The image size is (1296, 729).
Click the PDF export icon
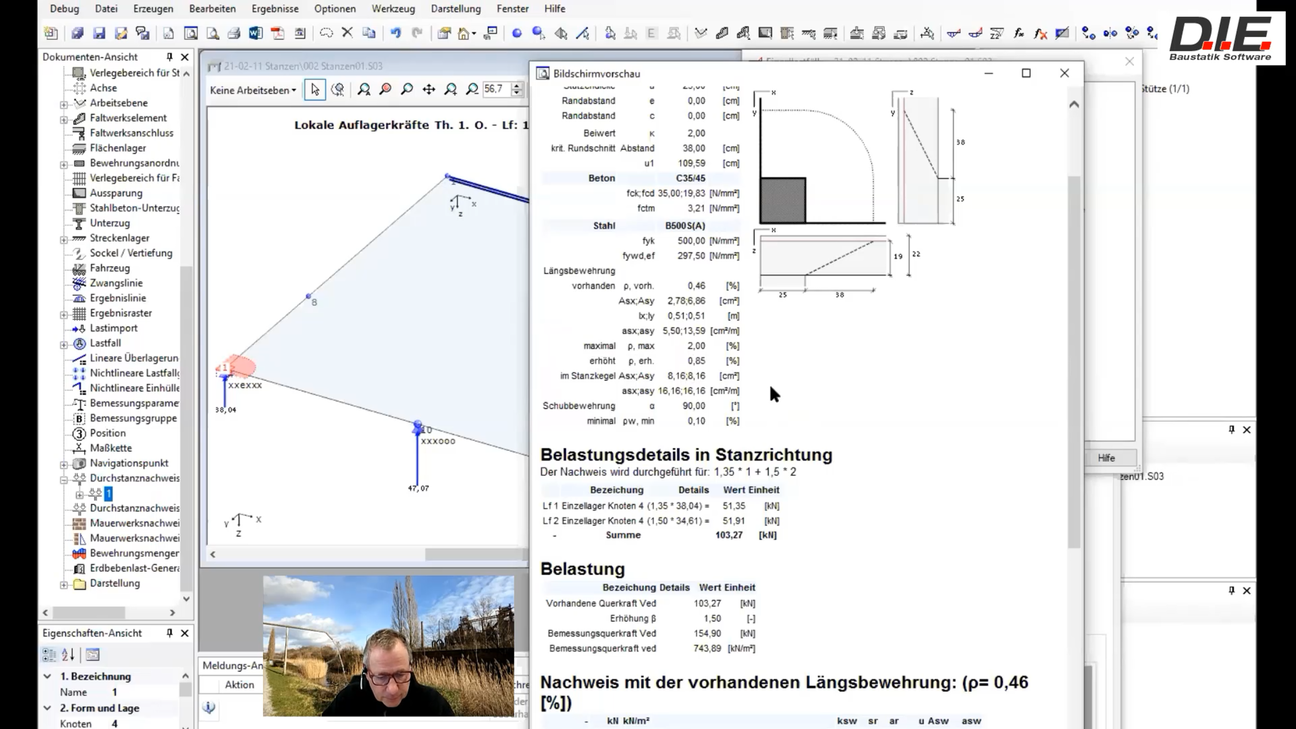(x=278, y=33)
